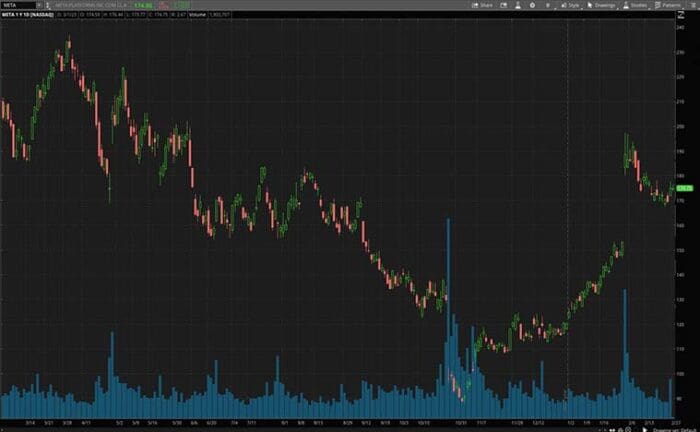The width and height of the screenshot is (700, 432).
Task: Click the icon right of Share button
Action: click(504, 5)
